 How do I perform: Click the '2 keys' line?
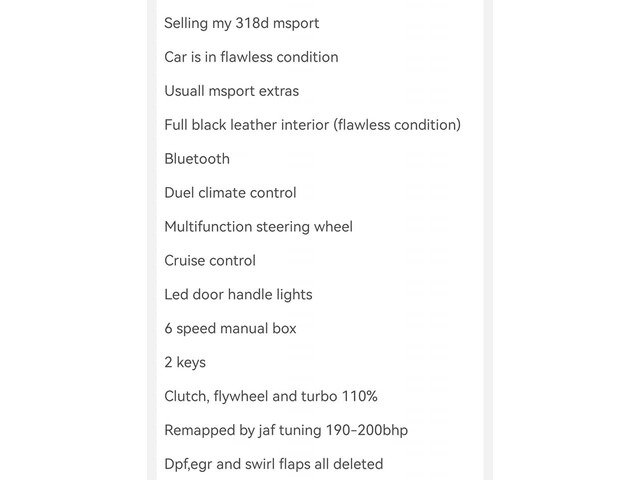coord(185,362)
